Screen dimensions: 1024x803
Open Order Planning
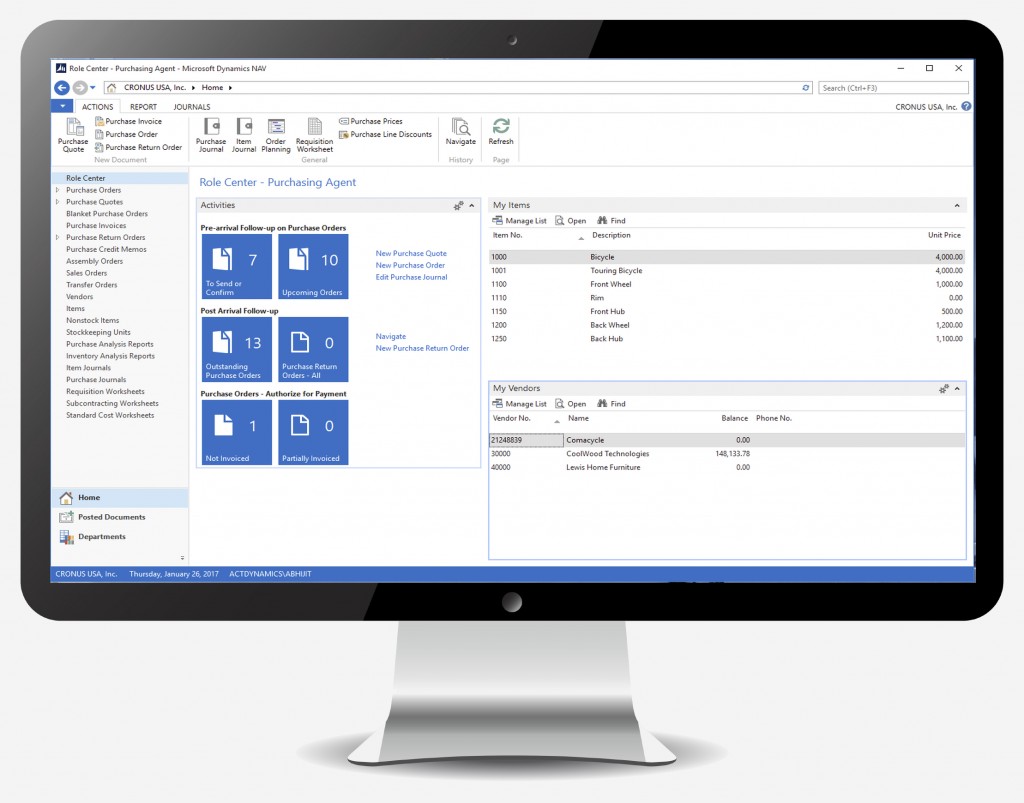click(x=276, y=135)
